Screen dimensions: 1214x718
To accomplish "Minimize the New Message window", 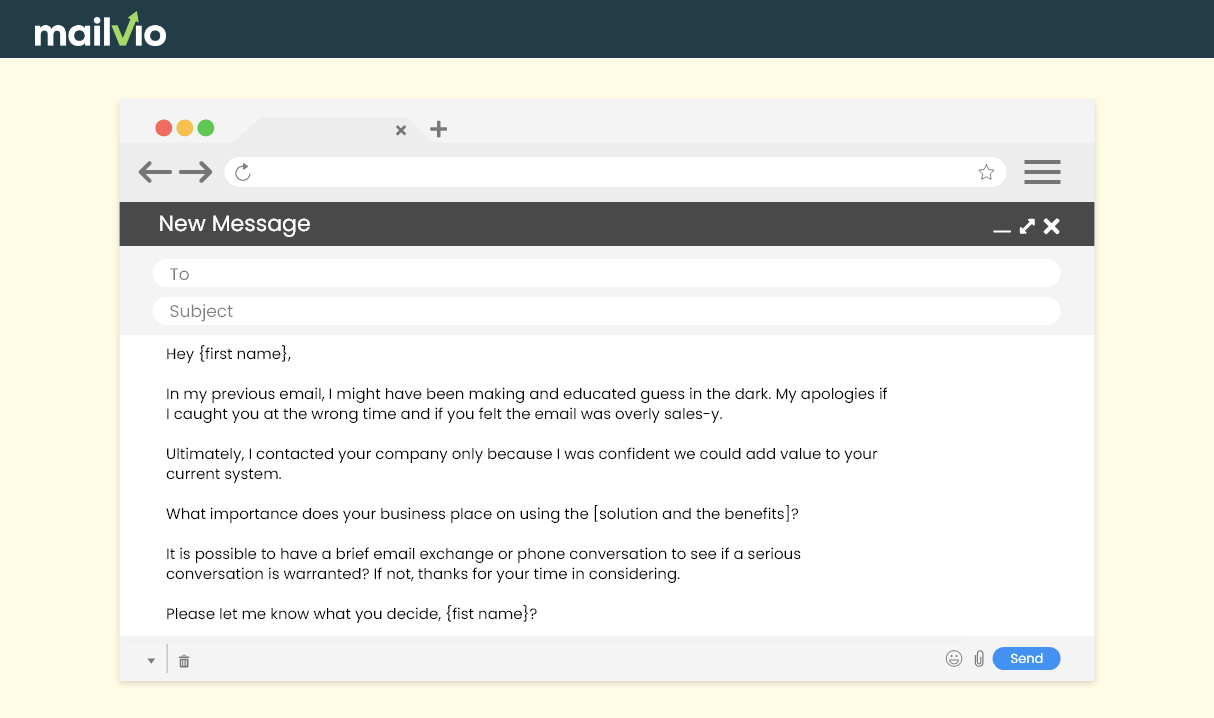I will [1002, 229].
